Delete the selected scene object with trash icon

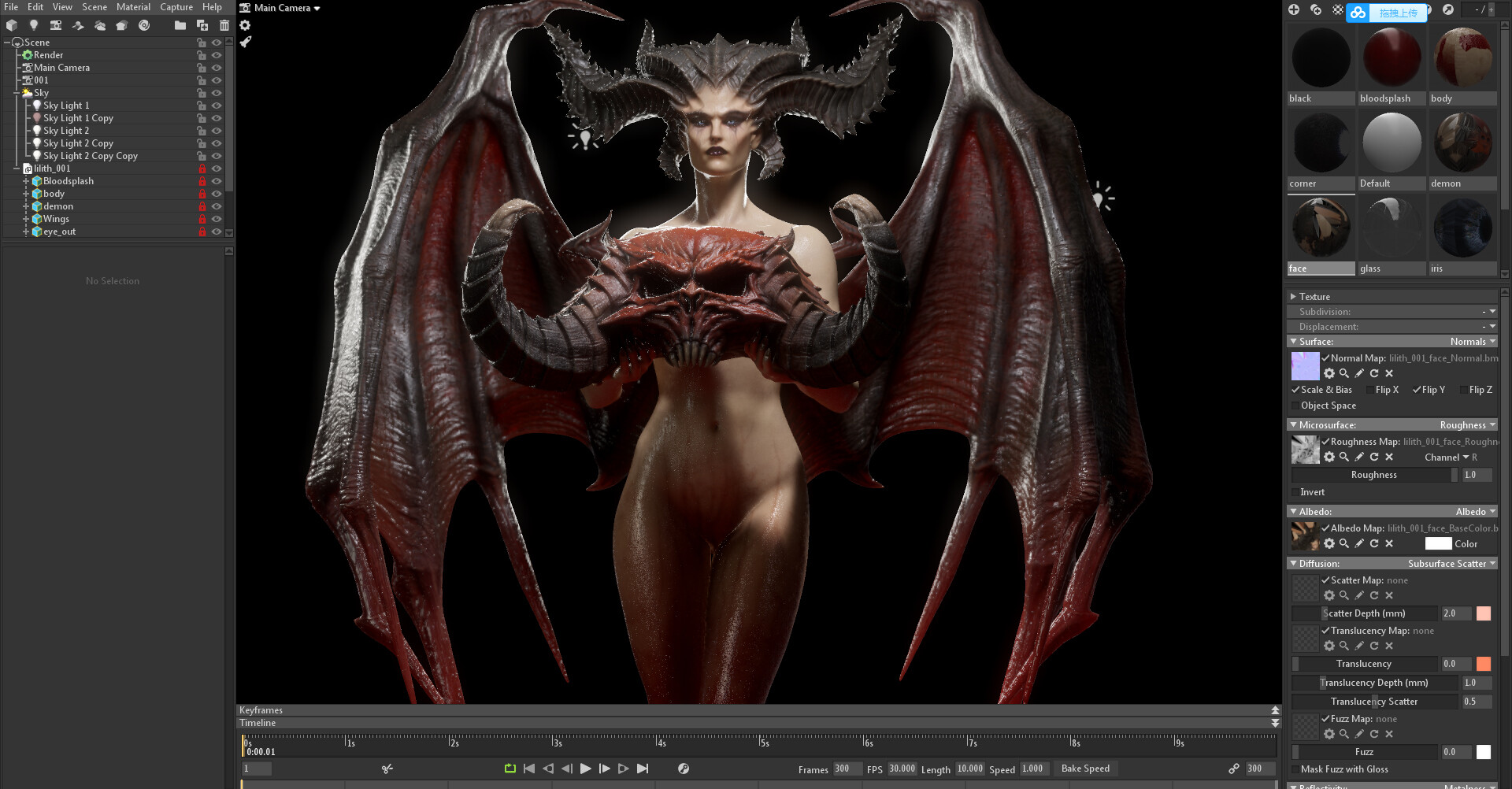click(x=224, y=25)
